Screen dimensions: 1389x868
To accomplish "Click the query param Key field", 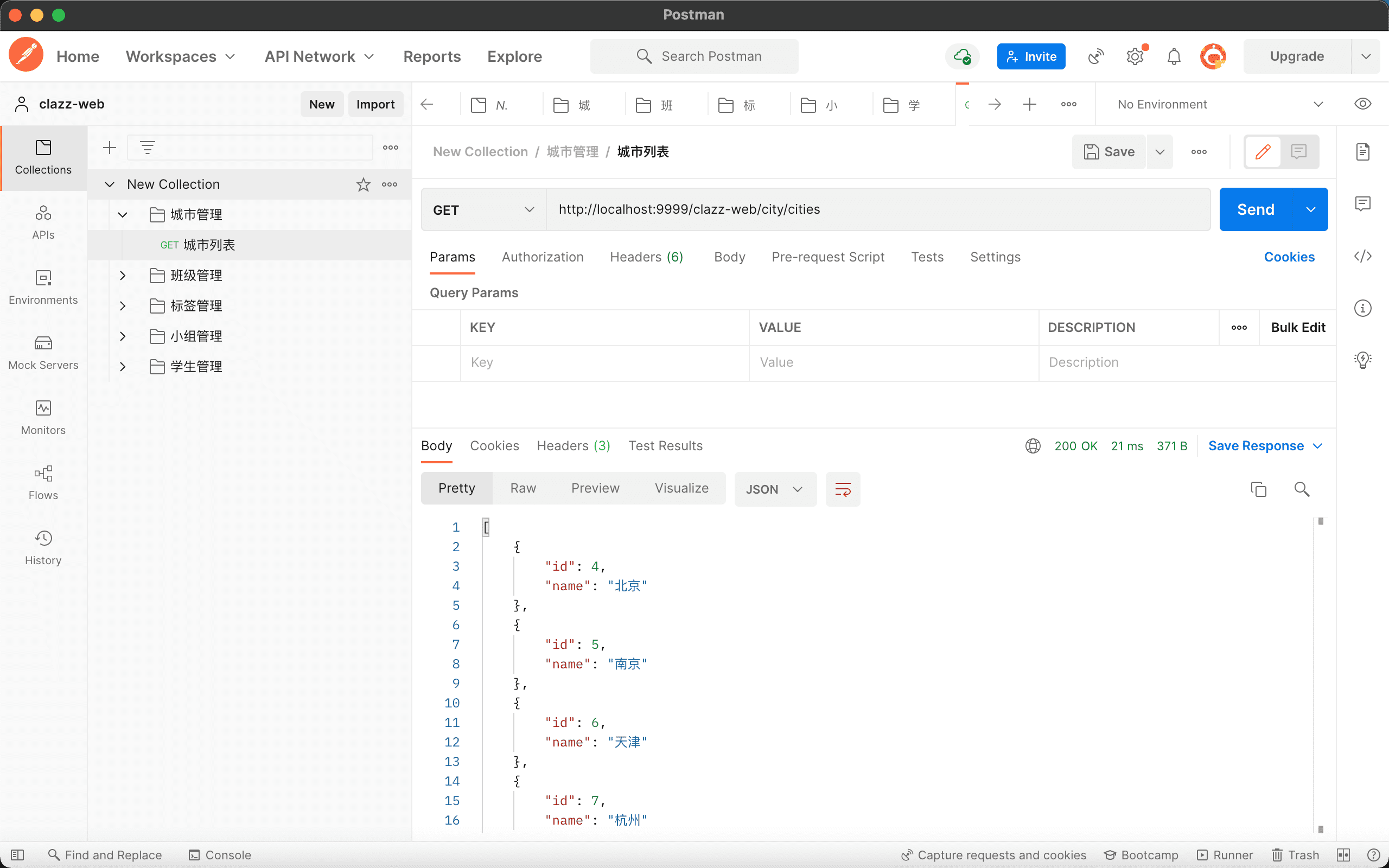I will (x=604, y=362).
